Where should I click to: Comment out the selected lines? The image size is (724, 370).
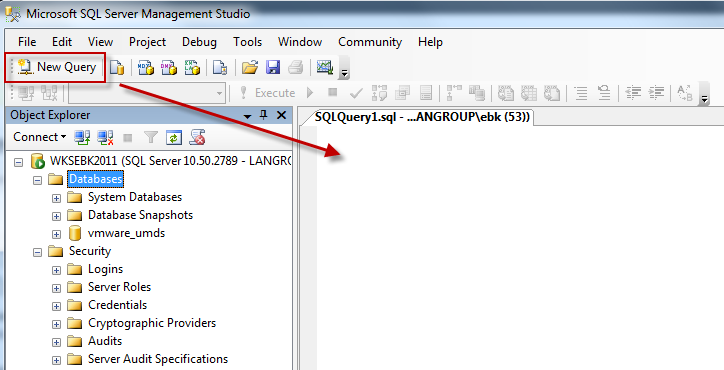(581, 93)
